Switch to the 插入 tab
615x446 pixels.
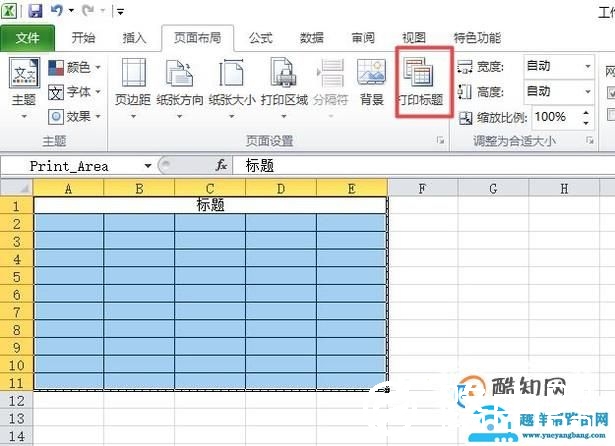point(134,38)
